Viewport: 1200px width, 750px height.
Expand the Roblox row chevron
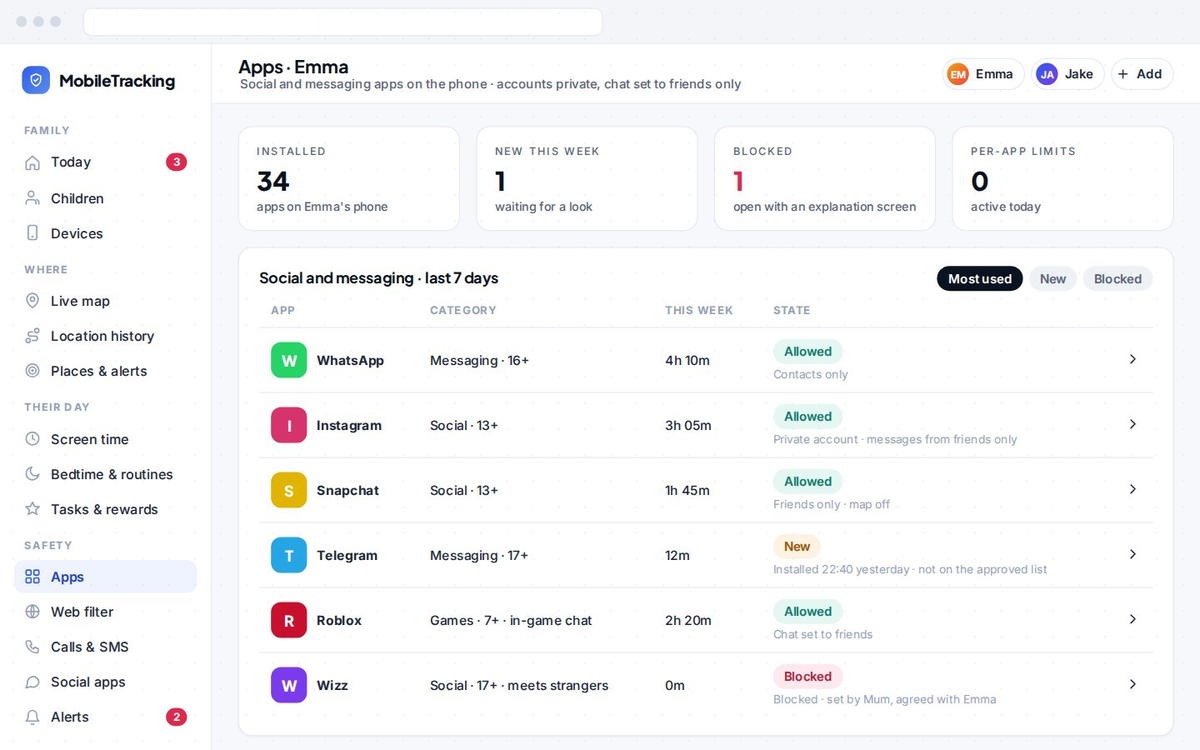coord(1133,619)
